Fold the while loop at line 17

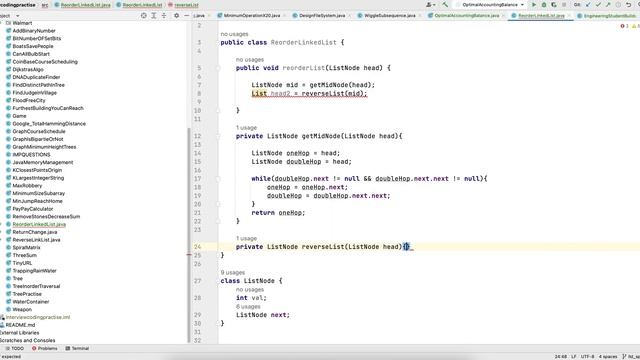click(x=218, y=179)
